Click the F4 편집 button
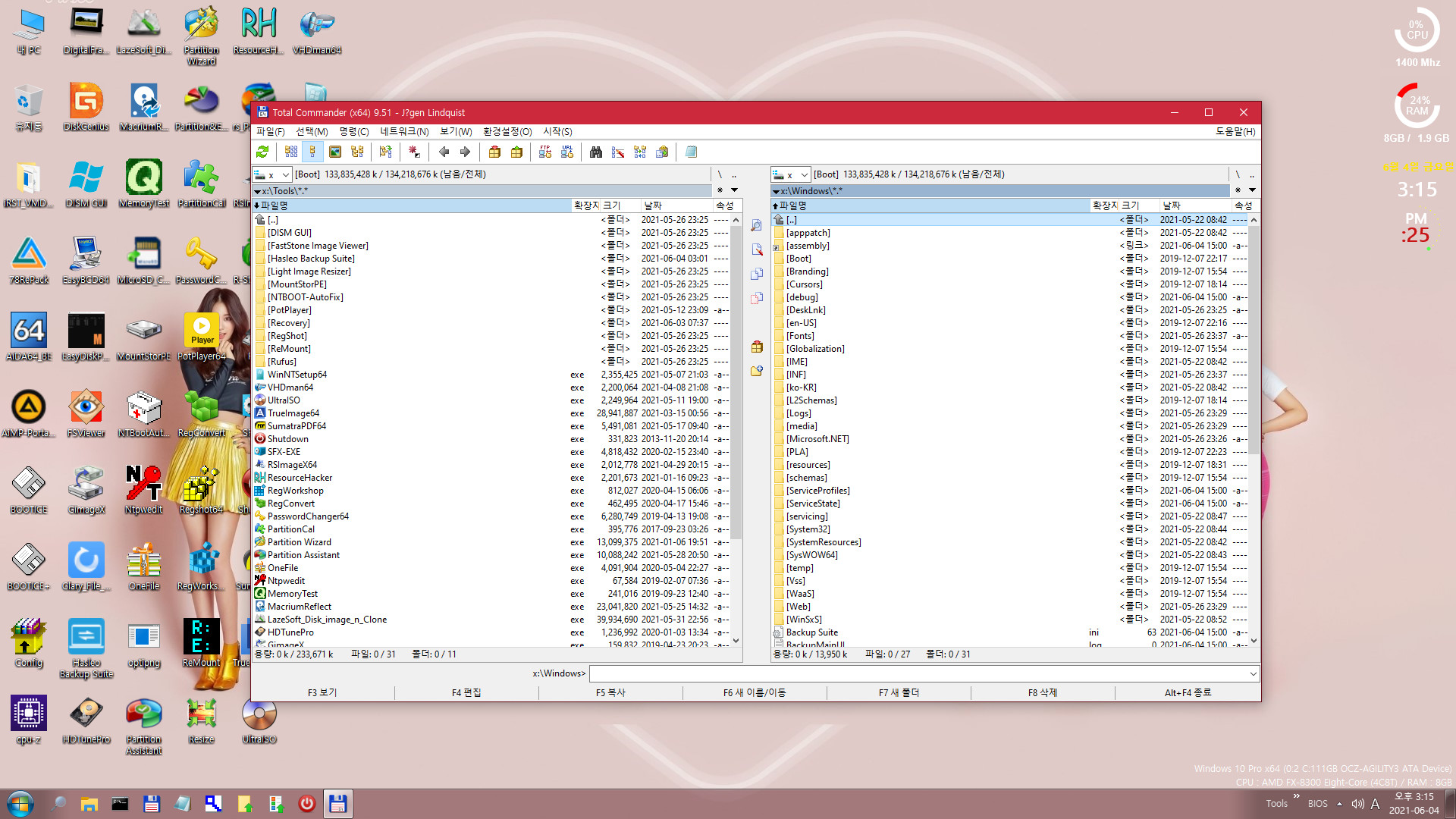 [466, 692]
